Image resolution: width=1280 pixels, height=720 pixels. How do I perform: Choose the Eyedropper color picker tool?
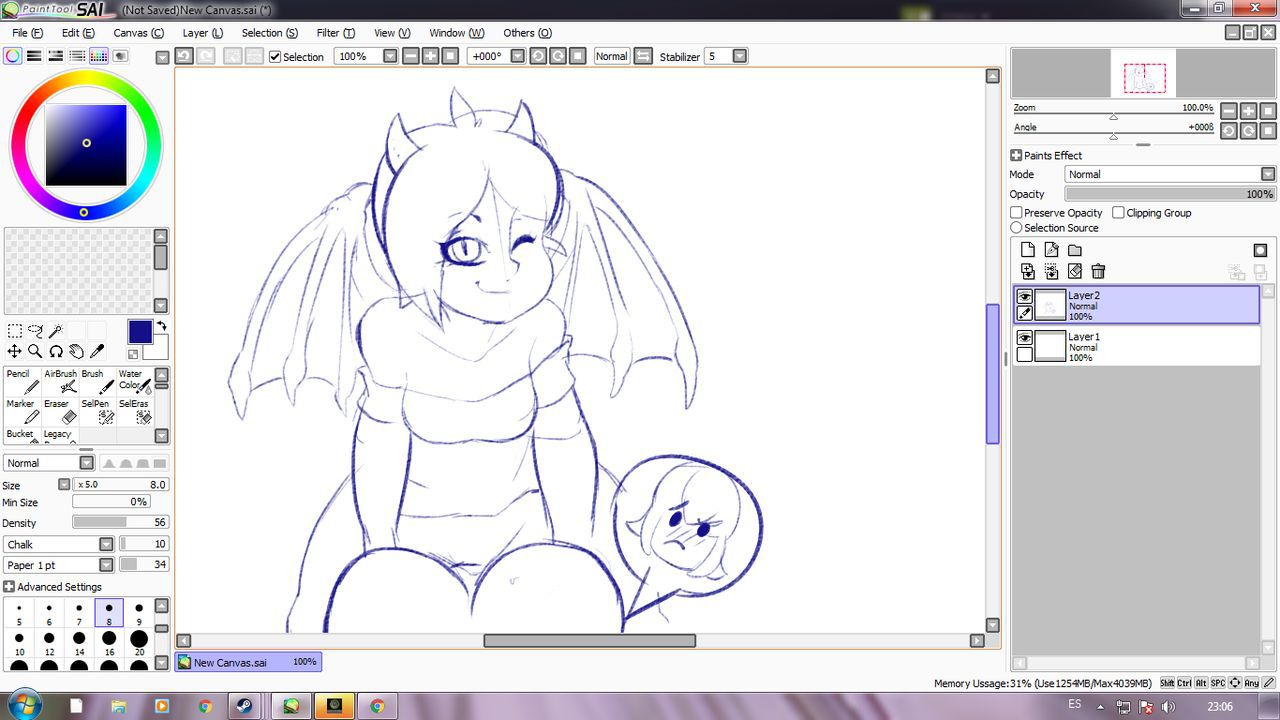click(x=97, y=351)
